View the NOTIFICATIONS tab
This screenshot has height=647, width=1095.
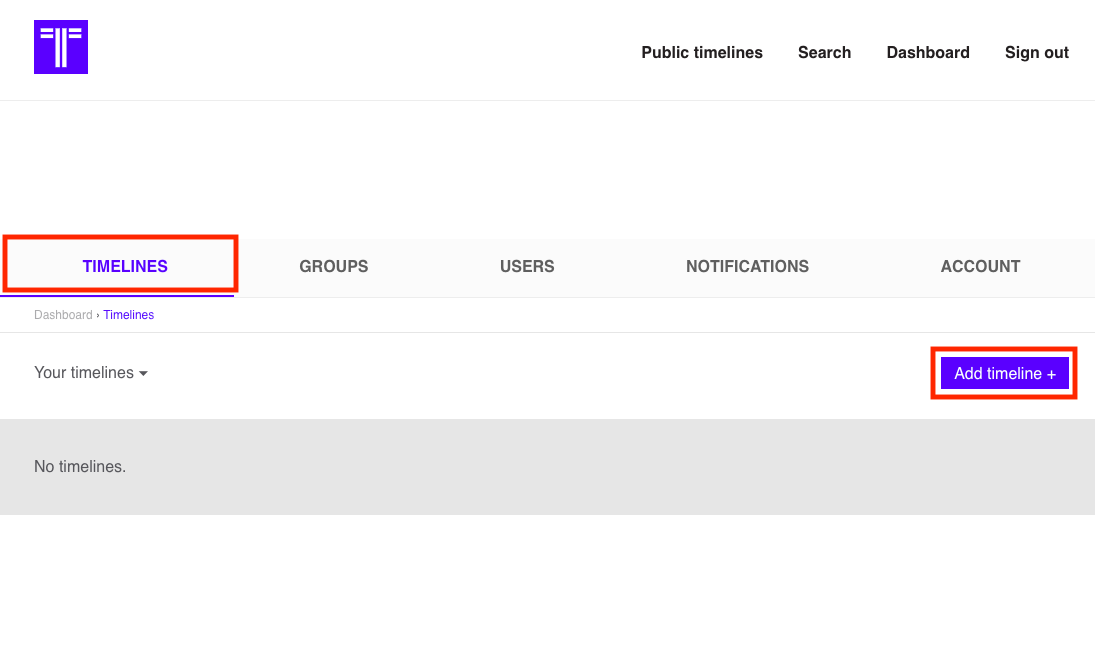(747, 267)
